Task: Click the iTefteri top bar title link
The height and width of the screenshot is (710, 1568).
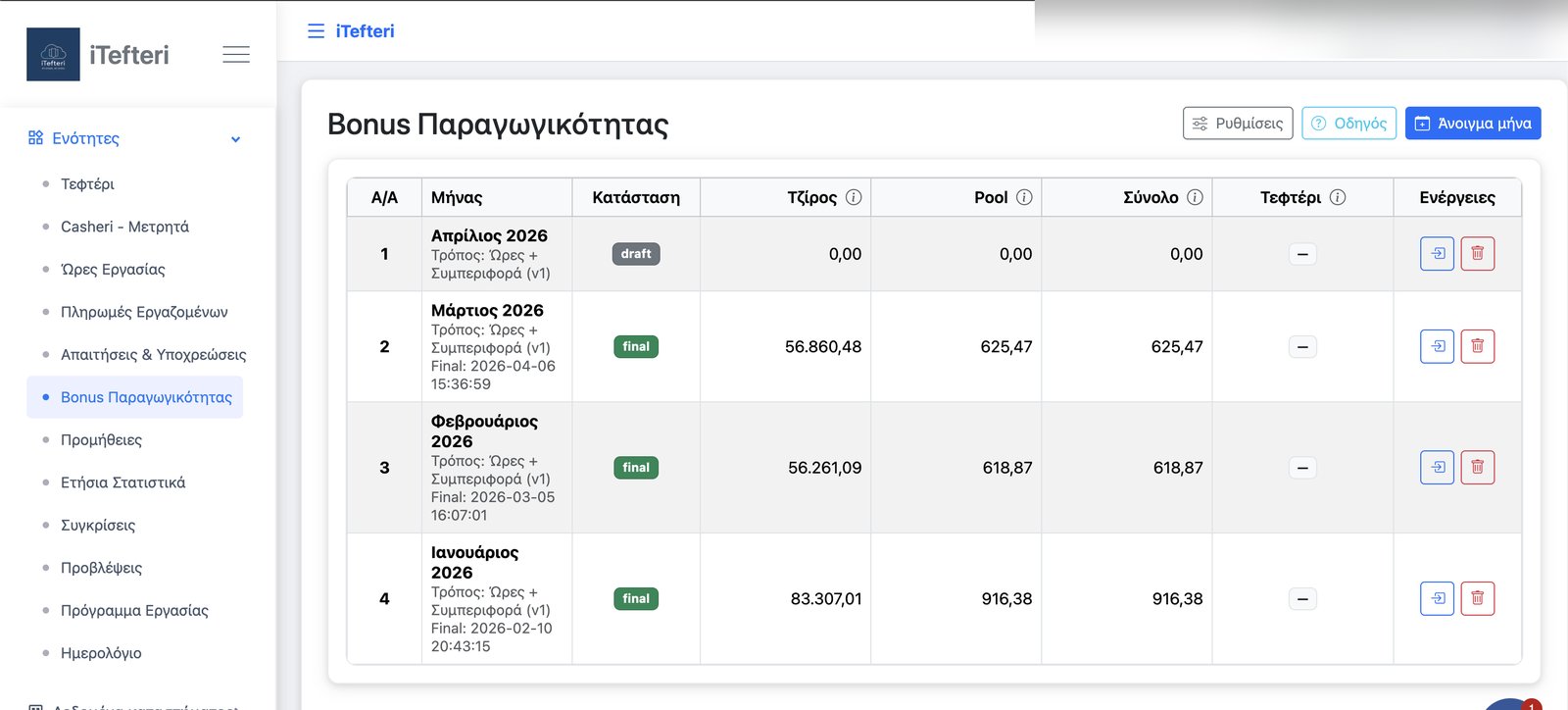Action: click(365, 31)
